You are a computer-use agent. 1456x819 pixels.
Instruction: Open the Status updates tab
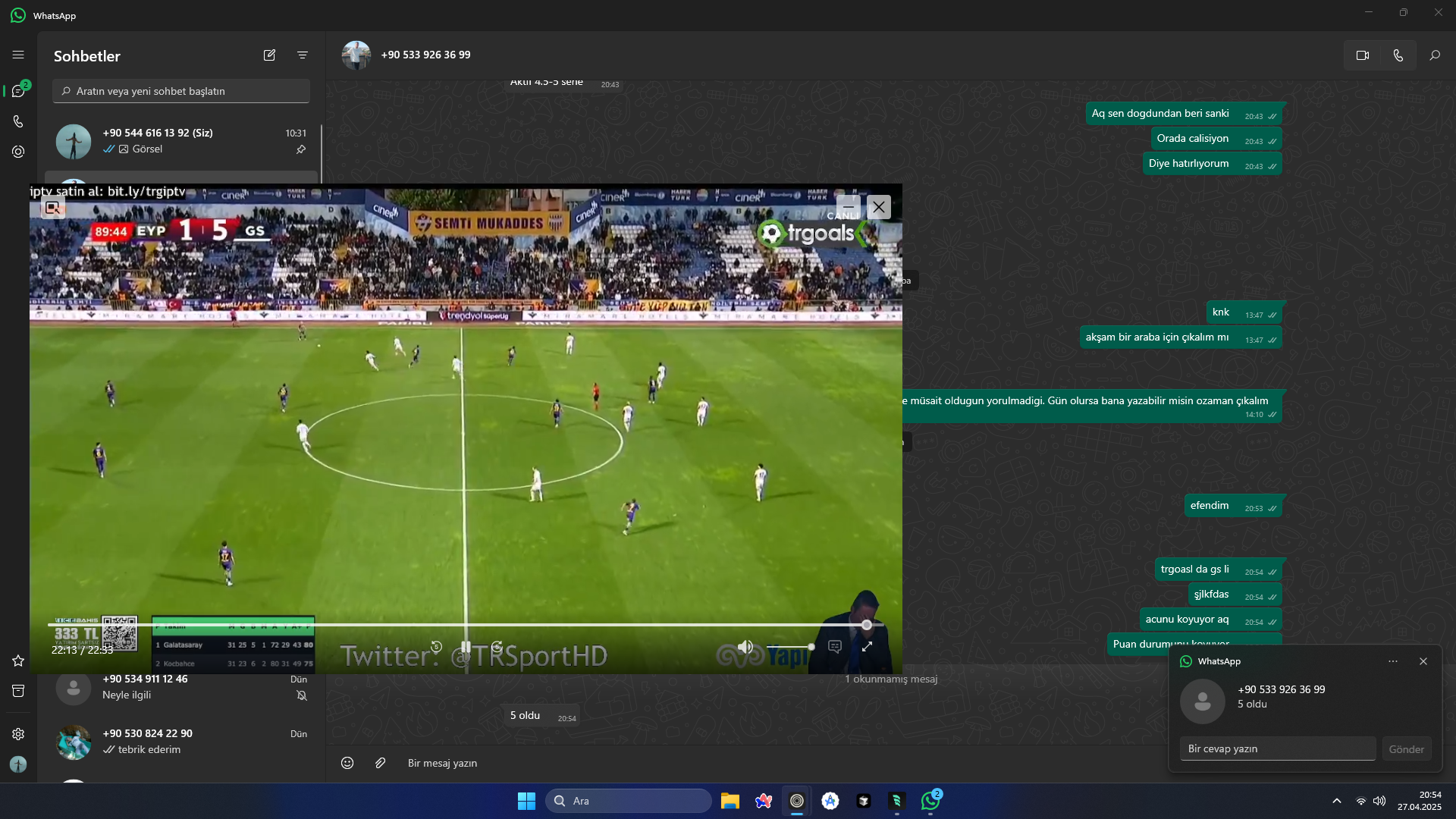coord(18,152)
